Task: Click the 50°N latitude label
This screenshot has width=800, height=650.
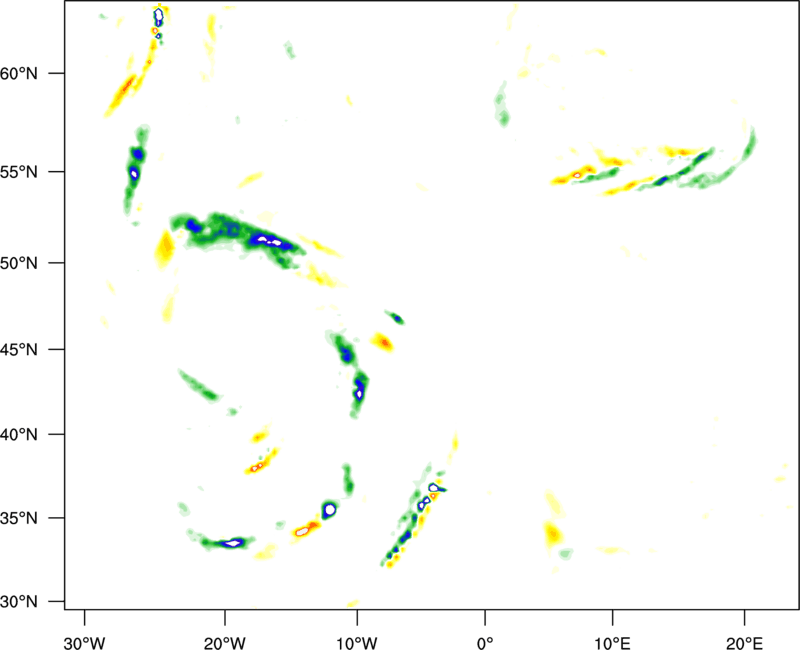Action: coord(19,263)
